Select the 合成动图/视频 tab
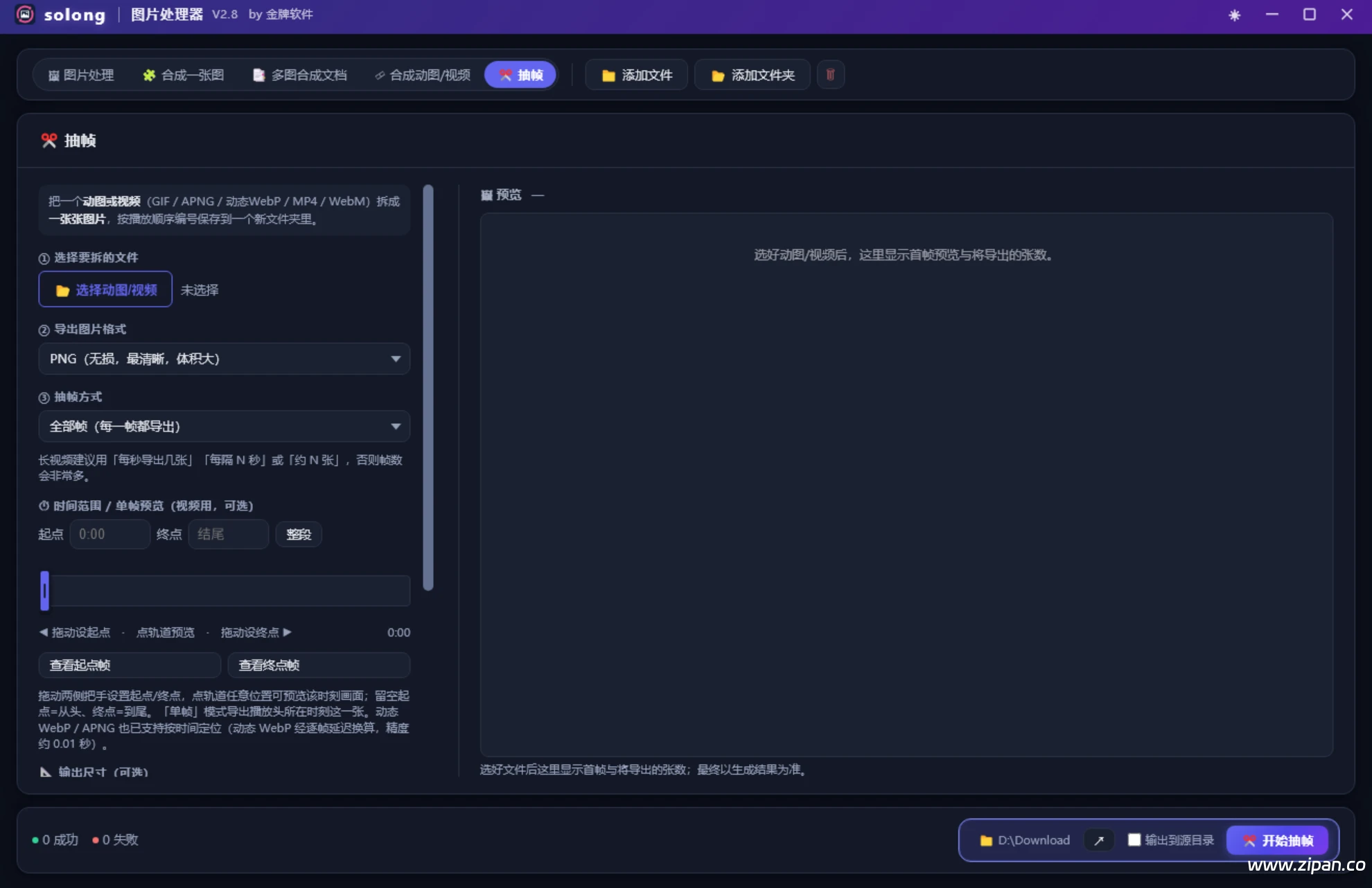This screenshot has width=1372, height=888. [423, 75]
